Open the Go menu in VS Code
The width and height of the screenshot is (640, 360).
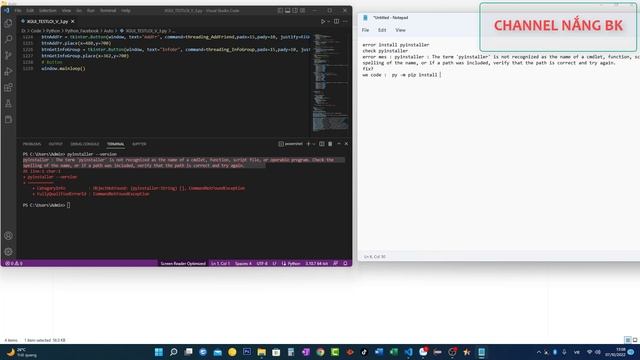79,11
